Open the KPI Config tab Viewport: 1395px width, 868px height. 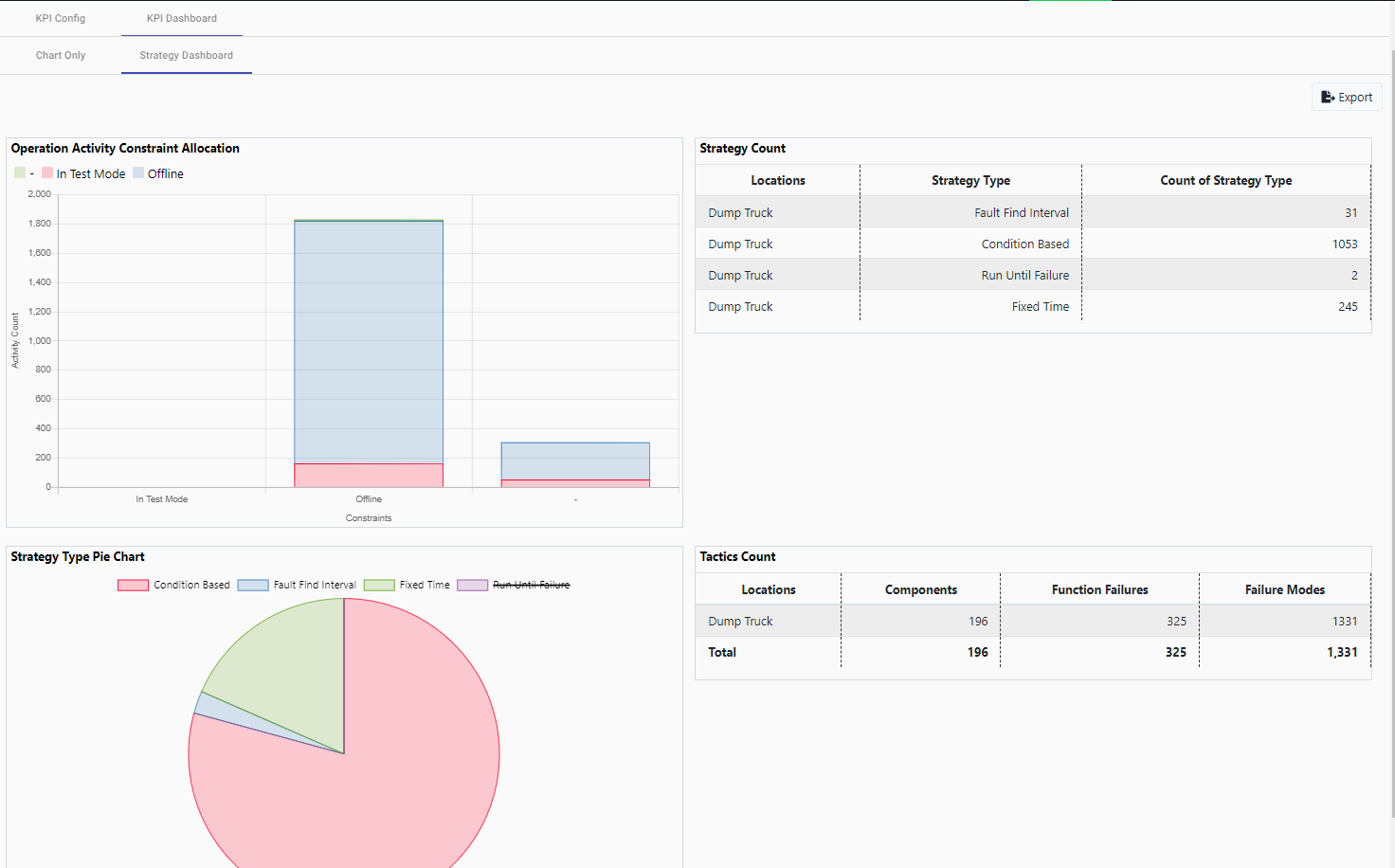click(61, 18)
